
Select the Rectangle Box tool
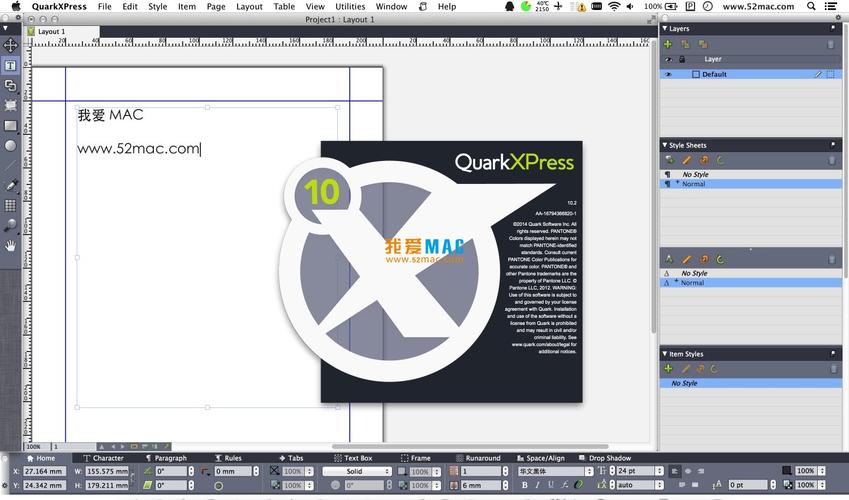point(10,126)
